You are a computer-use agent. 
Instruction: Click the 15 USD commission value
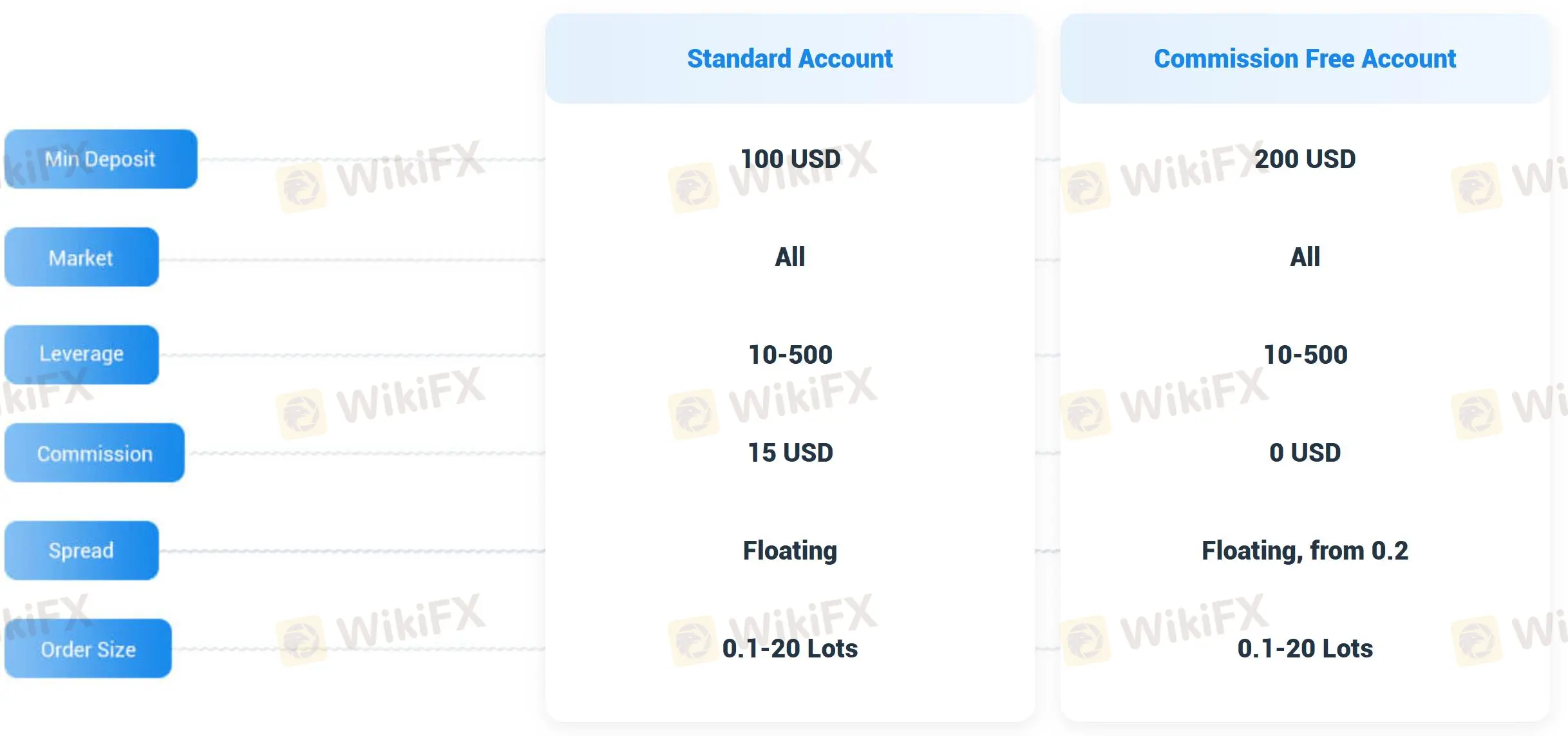pyautogui.click(x=790, y=453)
